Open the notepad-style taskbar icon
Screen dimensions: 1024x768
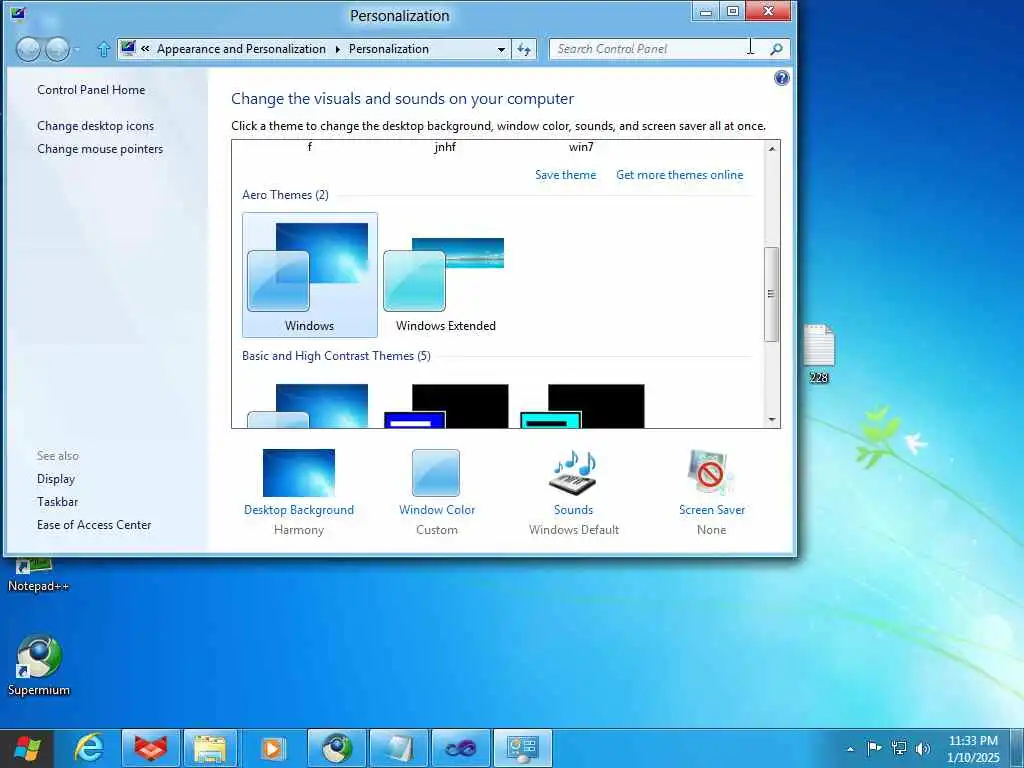pyautogui.click(x=398, y=748)
